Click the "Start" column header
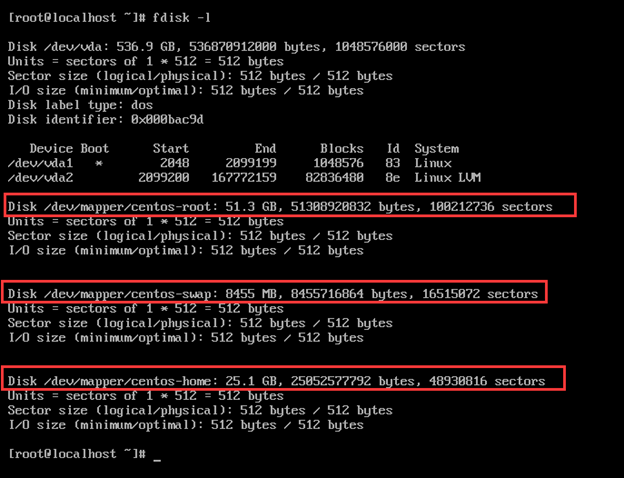 (171, 149)
